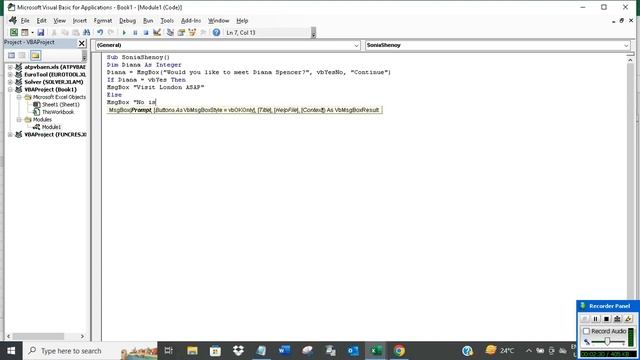The height and width of the screenshot is (360, 640).
Task: Click the Save toolbar icon
Action: point(40,32)
